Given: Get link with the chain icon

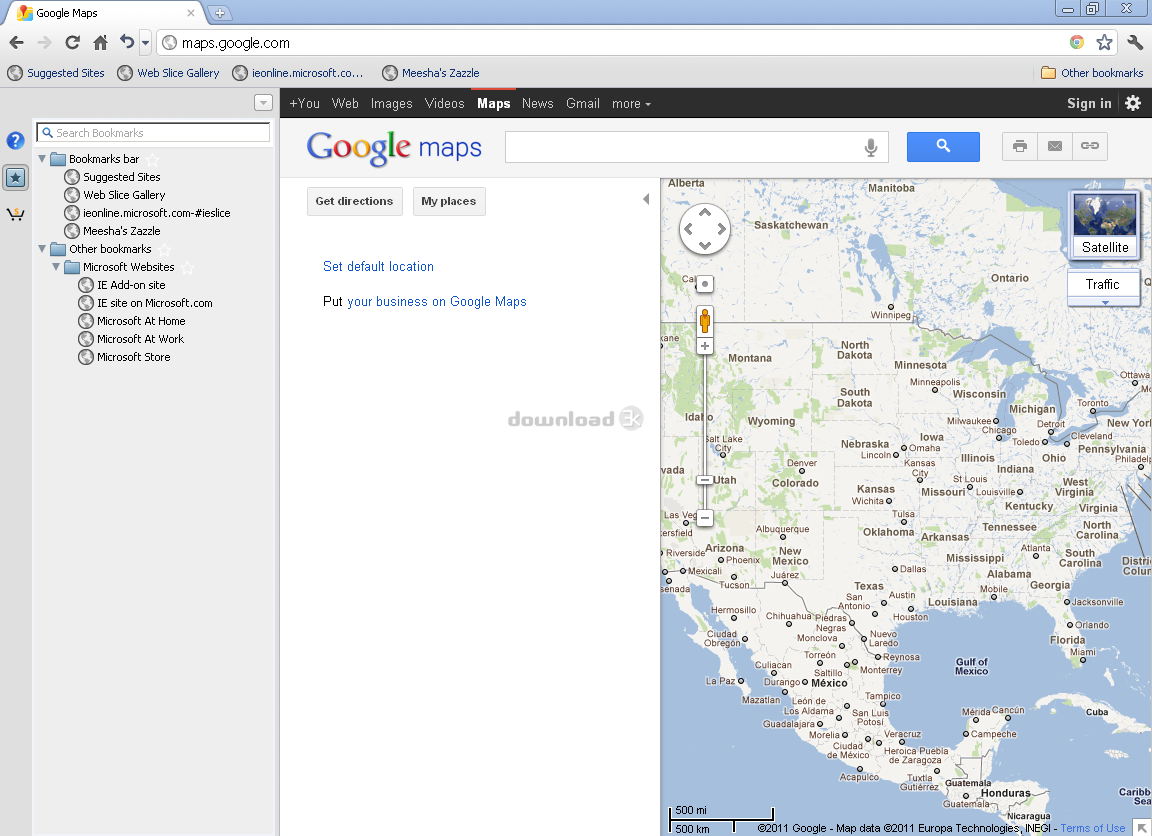Looking at the screenshot, I should (x=1090, y=146).
